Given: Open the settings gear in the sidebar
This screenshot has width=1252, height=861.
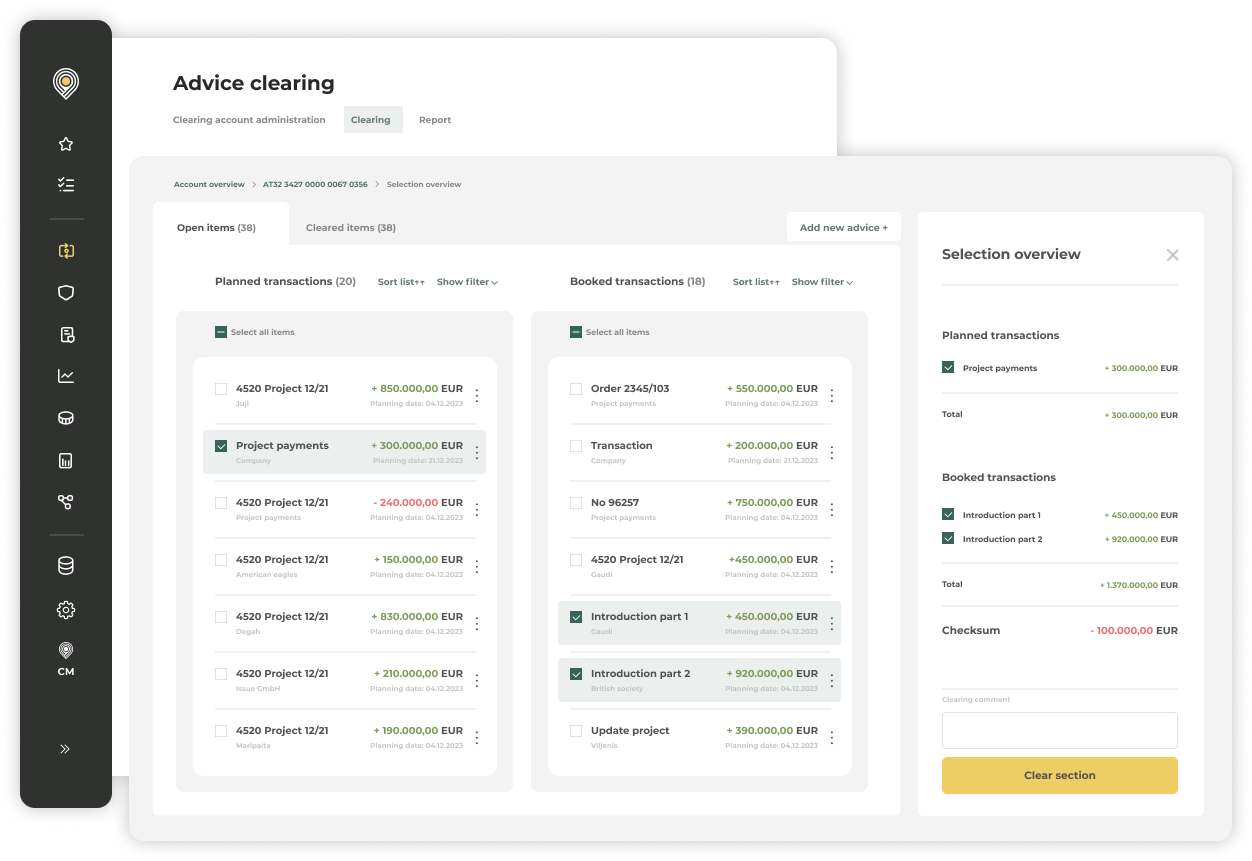Looking at the screenshot, I should pyautogui.click(x=65, y=610).
